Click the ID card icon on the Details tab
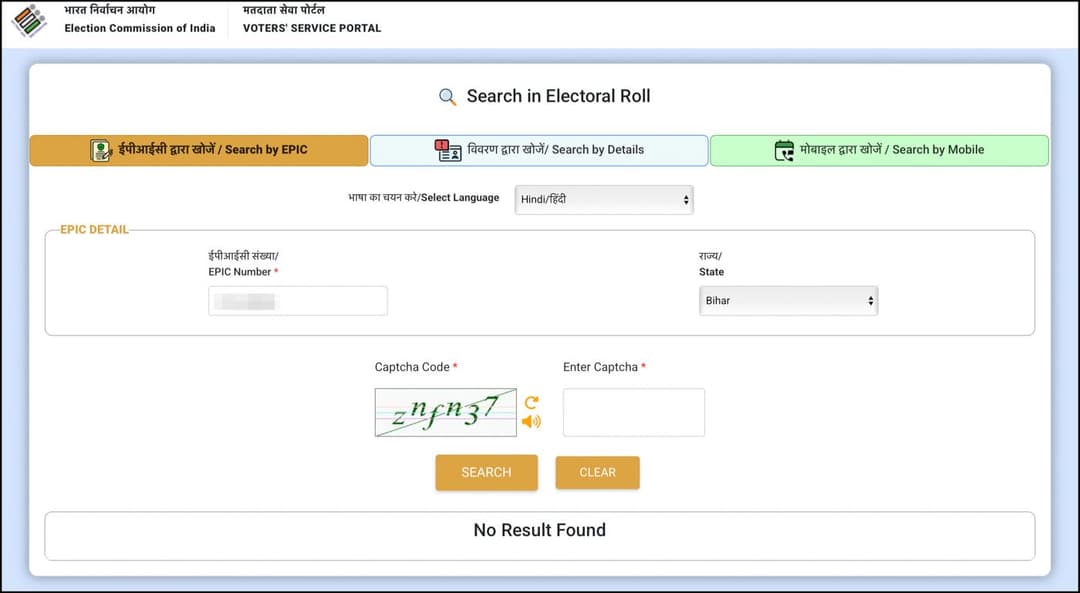The image size is (1080, 593). 448,150
